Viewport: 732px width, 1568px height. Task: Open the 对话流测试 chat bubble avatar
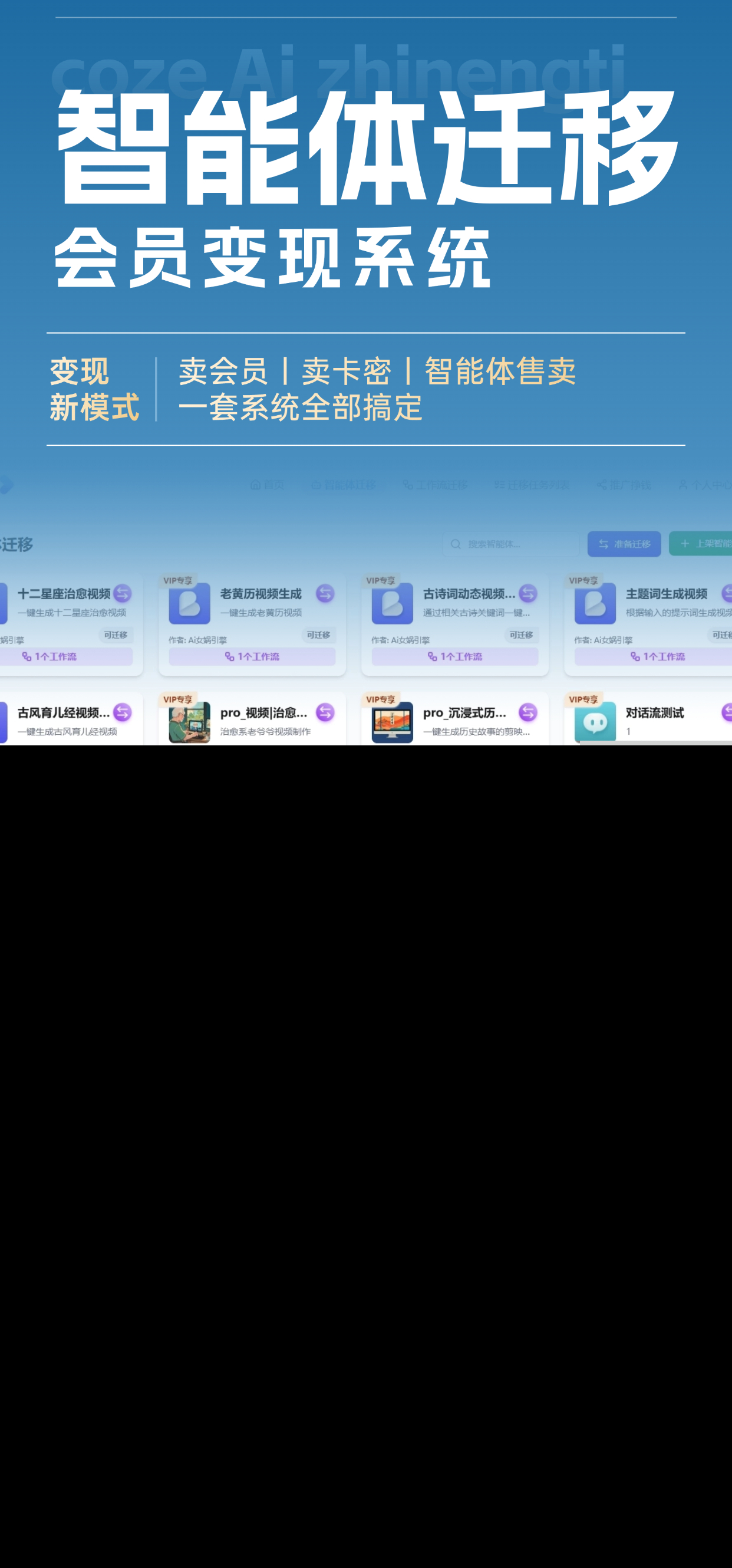tap(595, 722)
